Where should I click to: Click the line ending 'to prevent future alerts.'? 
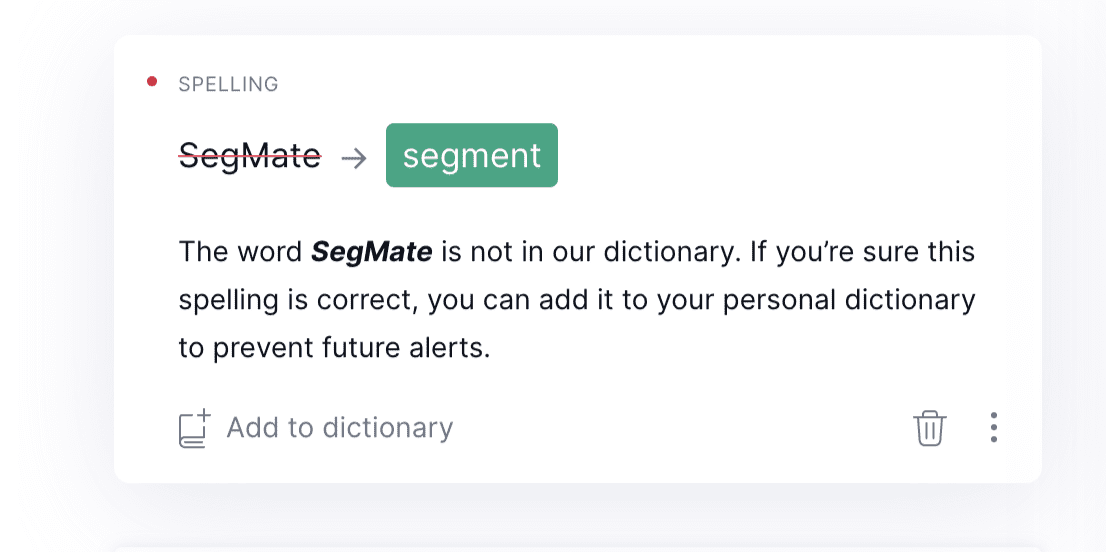(335, 348)
